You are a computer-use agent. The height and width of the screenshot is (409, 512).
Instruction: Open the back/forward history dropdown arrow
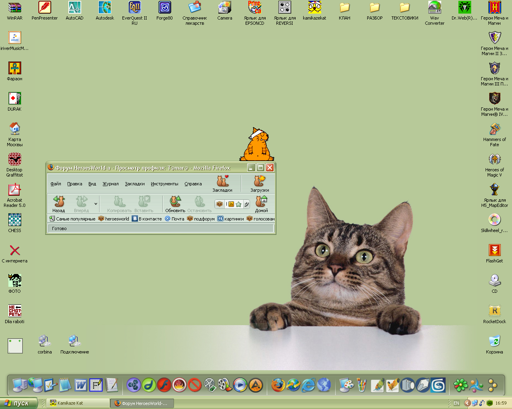tap(96, 204)
